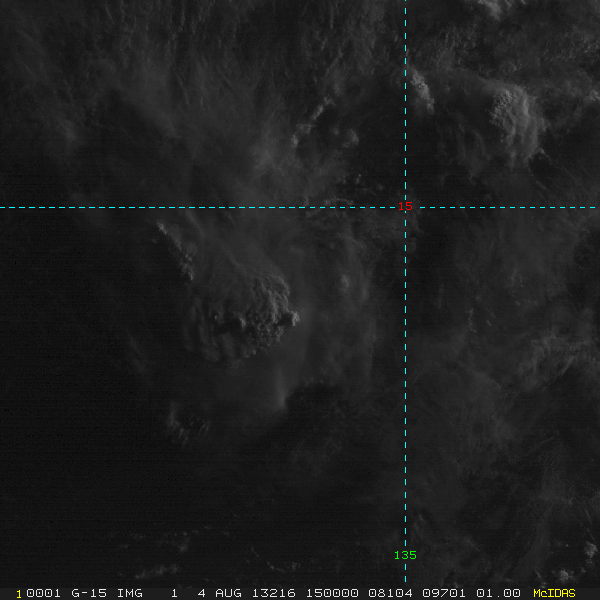Image resolution: width=600 pixels, height=600 pixels.
Task: Click the IMG label in footer
Action: [131, 593]
